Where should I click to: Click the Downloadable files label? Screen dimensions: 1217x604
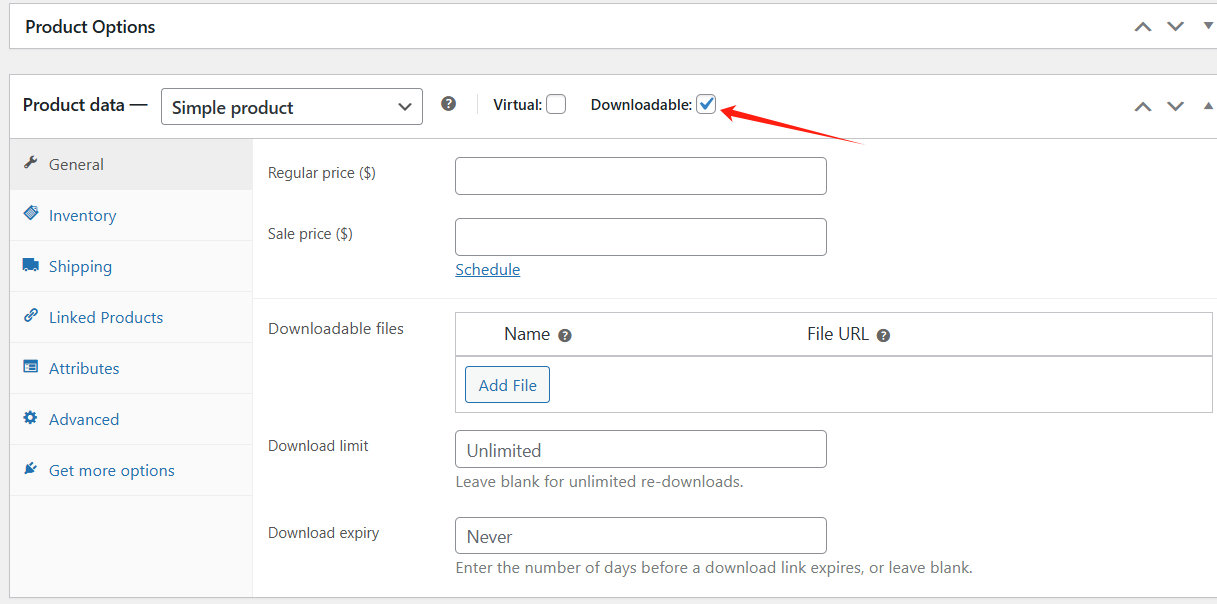[x=336, y=328]
